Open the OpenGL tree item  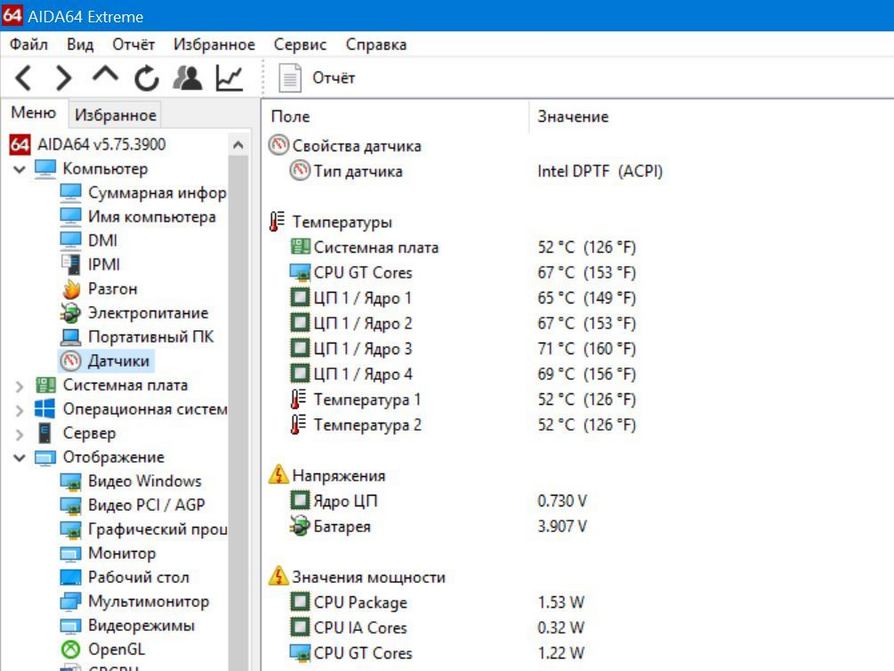[x=116, y=649]
